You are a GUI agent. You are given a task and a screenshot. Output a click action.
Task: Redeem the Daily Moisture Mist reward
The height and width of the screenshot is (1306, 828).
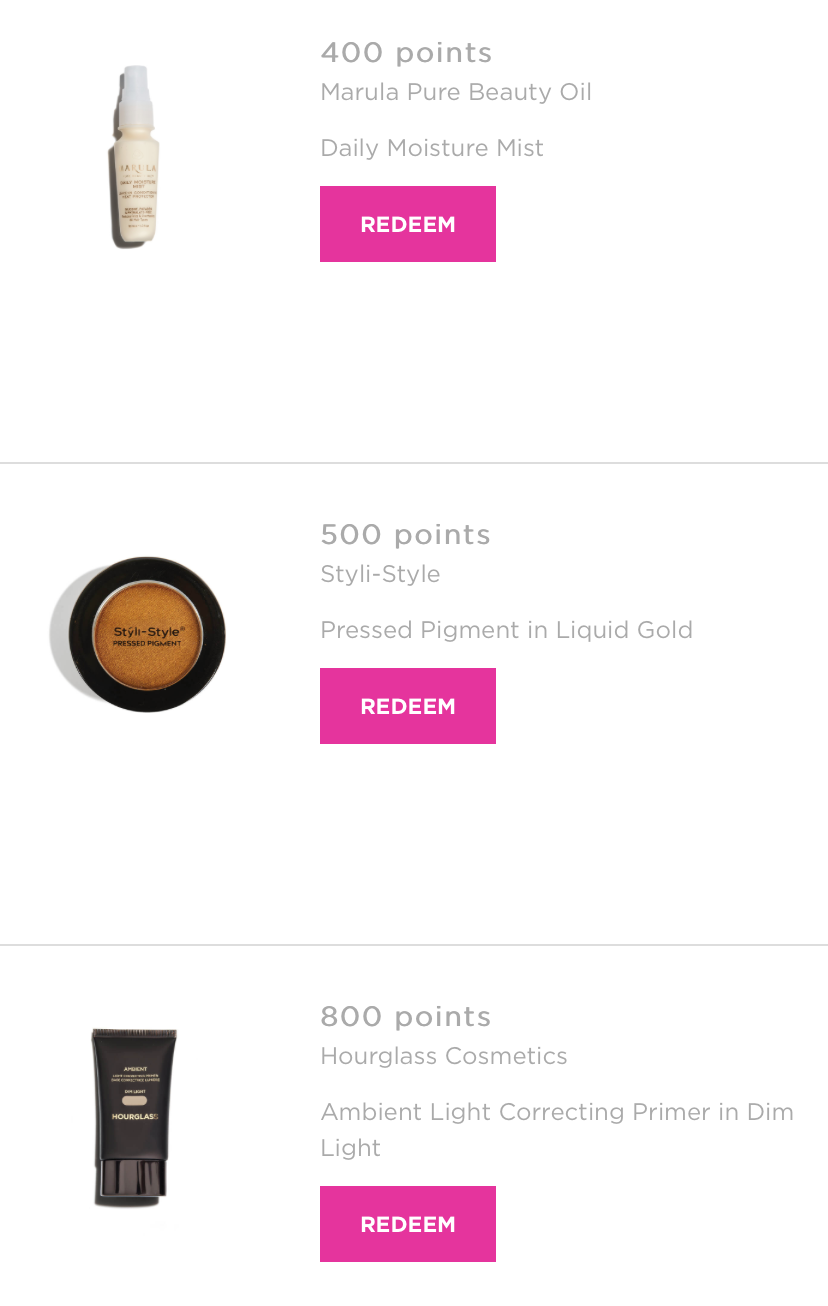coord(408,224)
